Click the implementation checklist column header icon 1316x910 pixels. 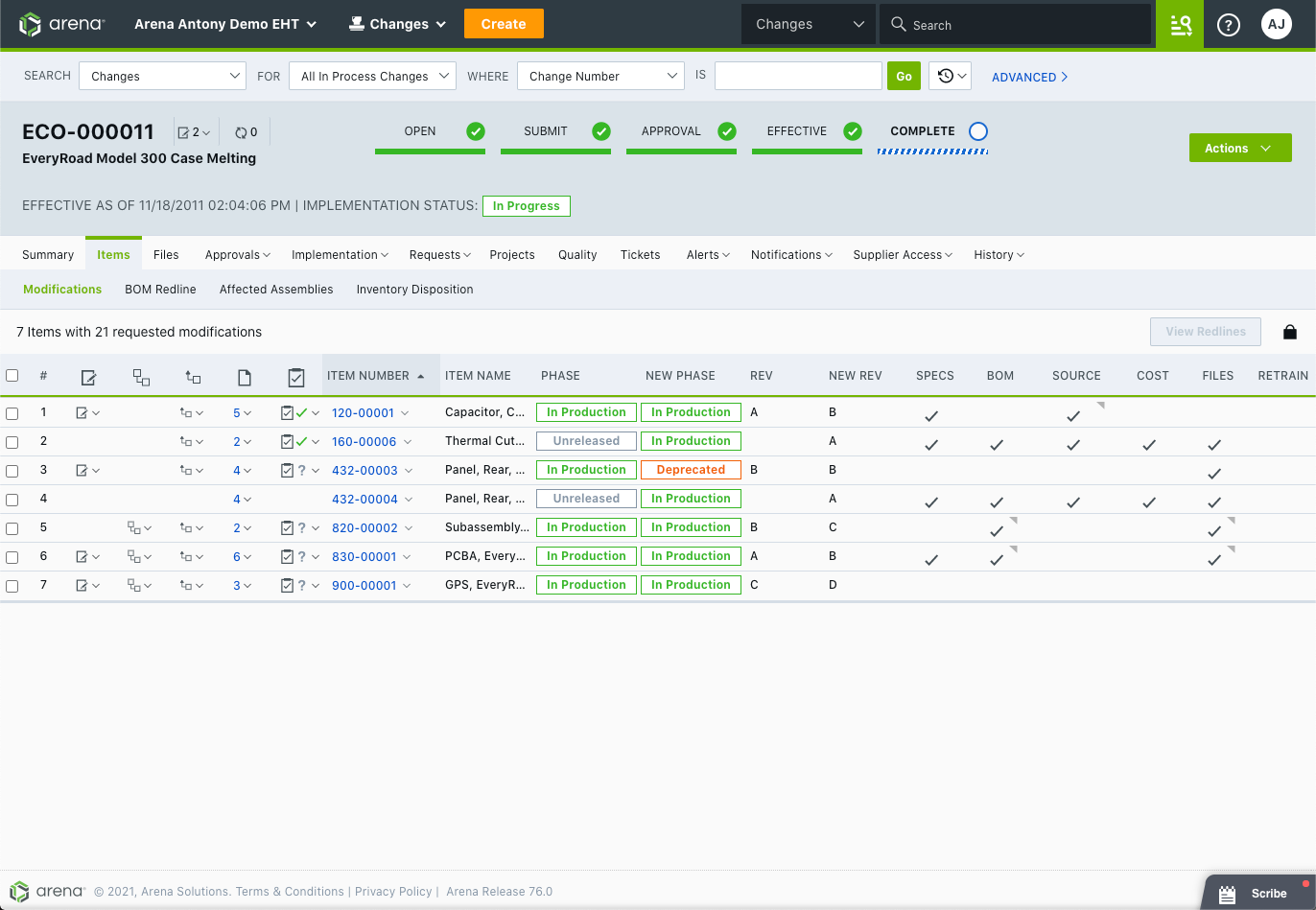click(x=296, y=378)
